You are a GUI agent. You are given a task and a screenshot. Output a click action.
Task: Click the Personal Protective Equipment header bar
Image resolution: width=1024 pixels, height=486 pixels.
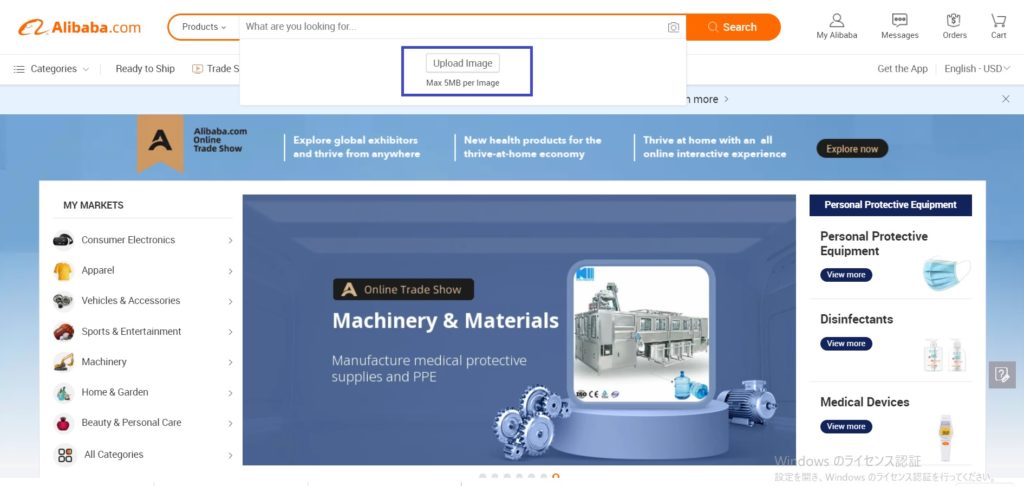click(891, 205)
